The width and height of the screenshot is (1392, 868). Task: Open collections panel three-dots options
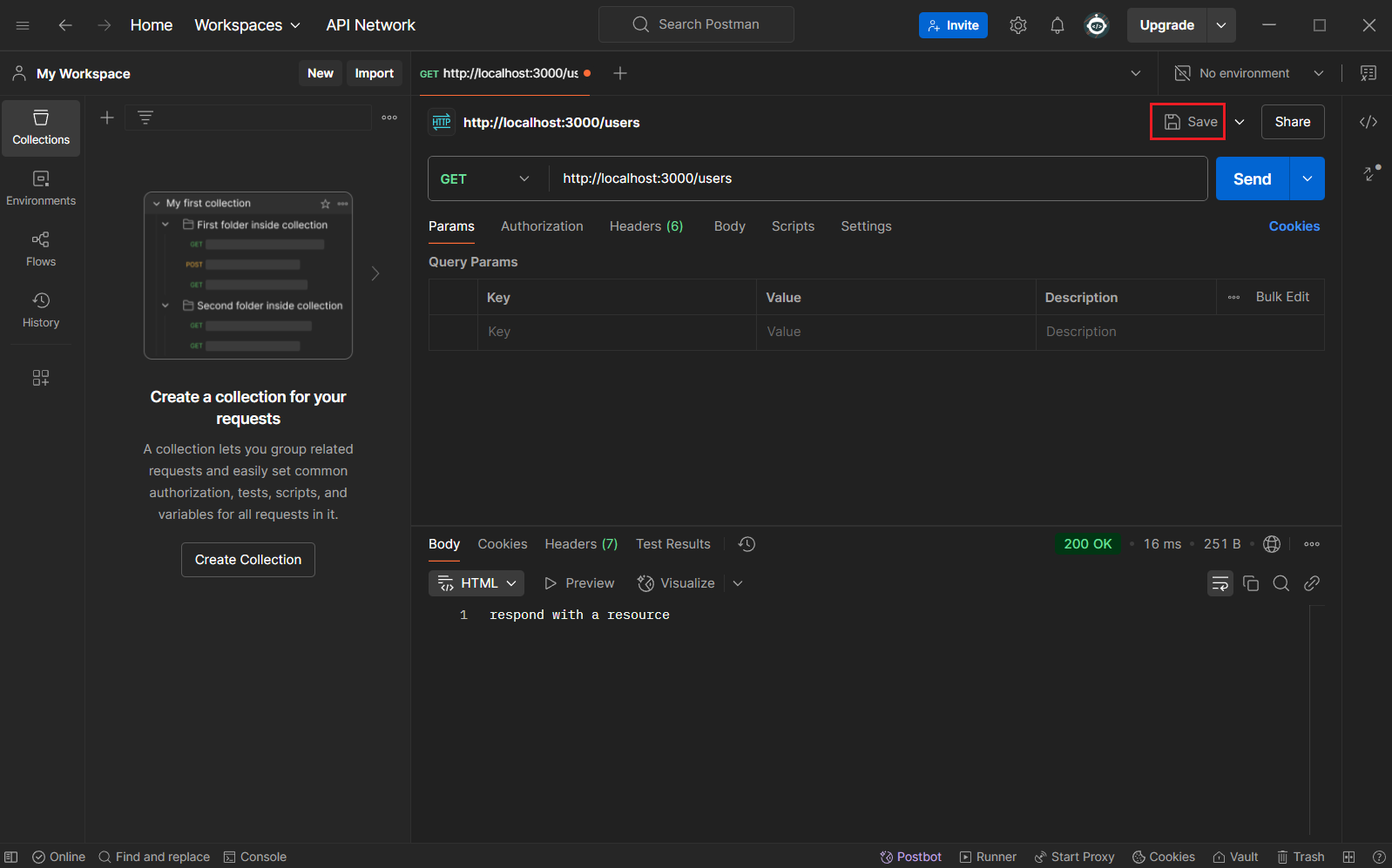click(389, 118)
